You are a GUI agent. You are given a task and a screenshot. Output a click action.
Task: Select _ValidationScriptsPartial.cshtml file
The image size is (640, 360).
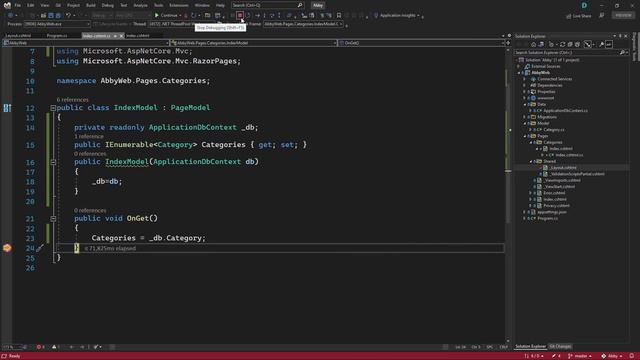576,174
